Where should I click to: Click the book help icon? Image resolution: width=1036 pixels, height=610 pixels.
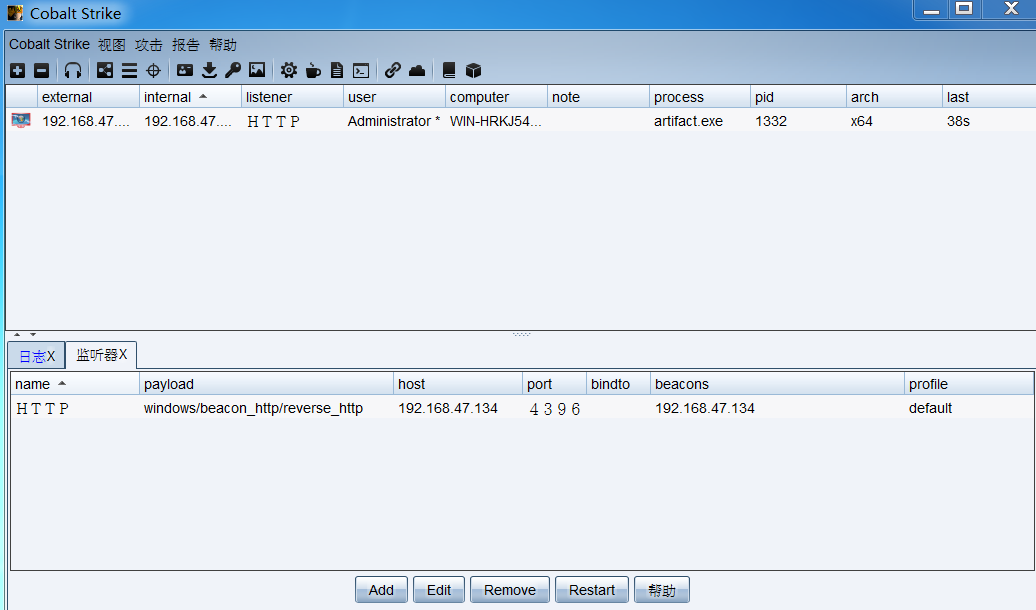pos(449,70)
